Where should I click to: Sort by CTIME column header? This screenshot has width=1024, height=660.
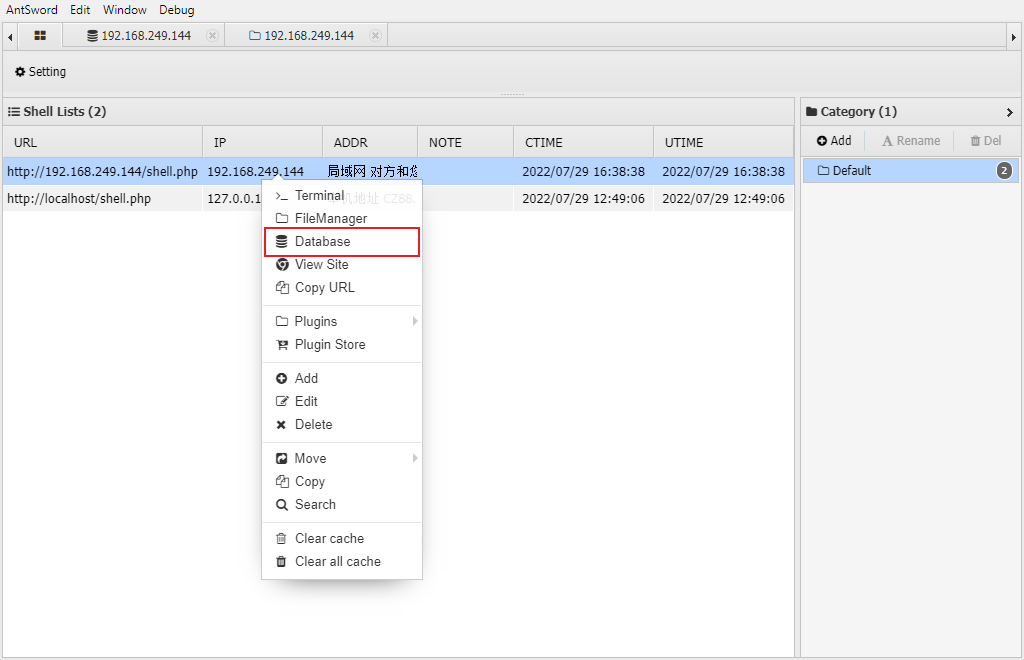click(x=584, y=142)
